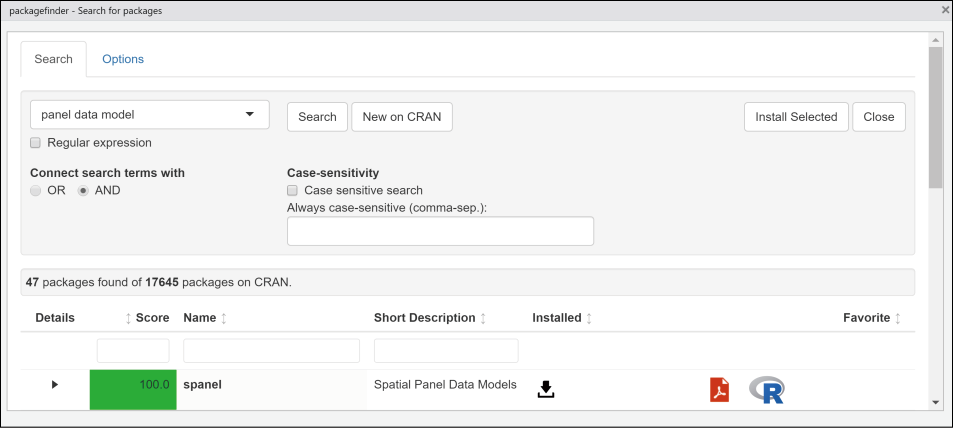Select the Search tab
The width and height of the screenshot is (953, 428).
click(53, 59)
